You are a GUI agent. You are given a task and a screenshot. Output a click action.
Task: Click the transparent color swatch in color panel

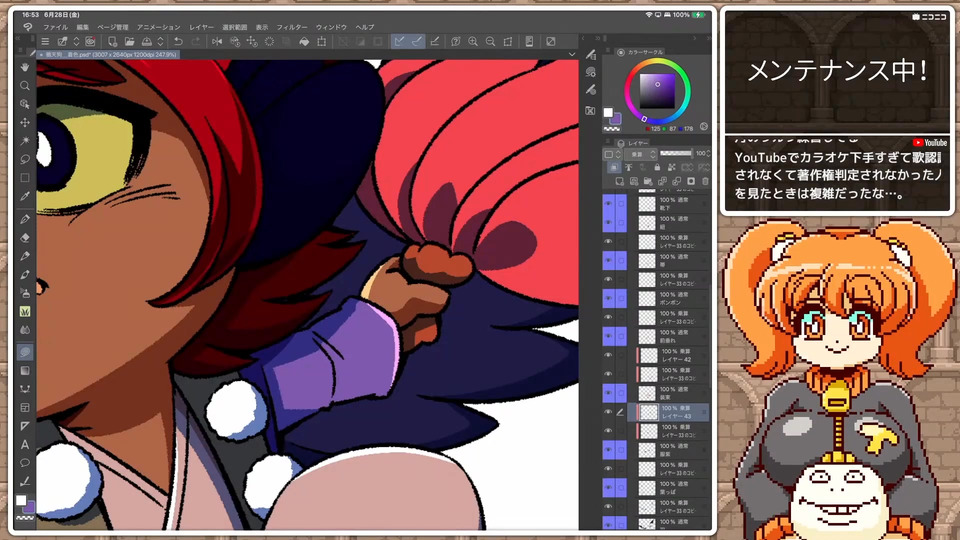tap(612, 129)
